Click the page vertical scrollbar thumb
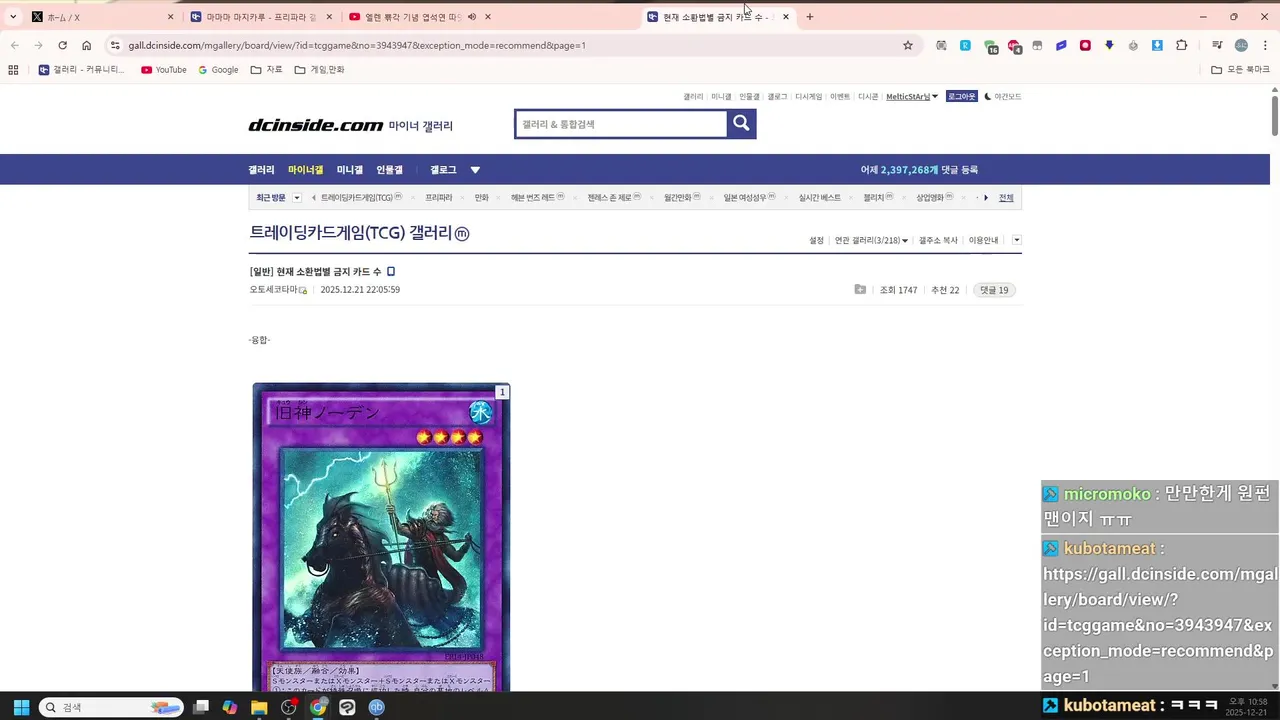This screenshot has height=720, width=1280. pyautogui.click(x=1275, y=114)
